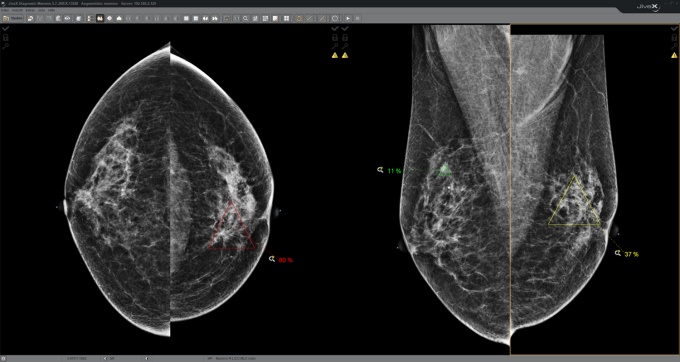The width and height of the screenshot is (680, 362).
Task: Click the round icon right of highlighted breast icon
Action: (109, 19)
